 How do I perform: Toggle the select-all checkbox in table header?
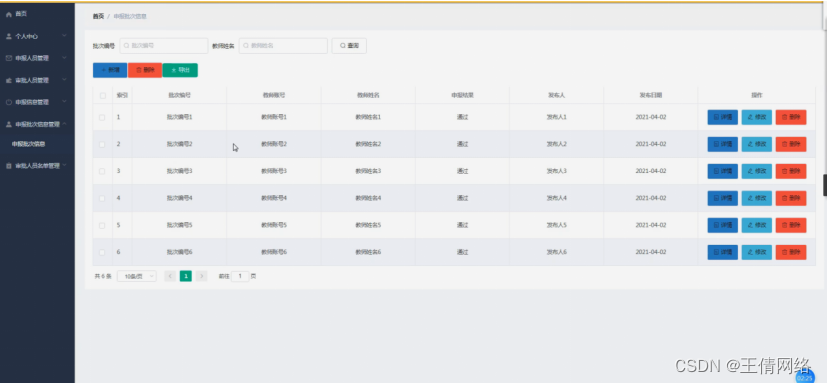click(x=102, y=95)
